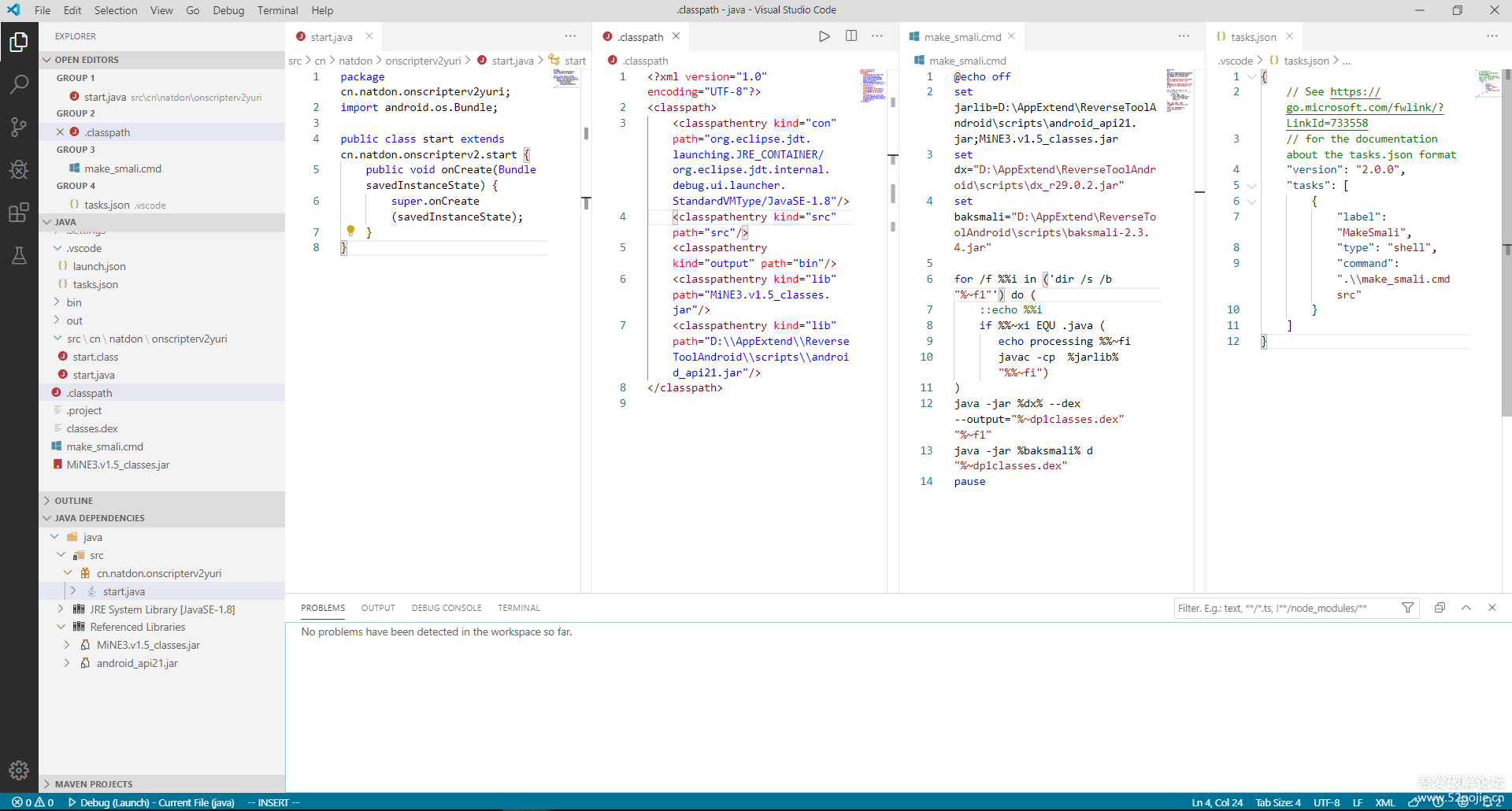Click the start.java editor minimap
Screen dimensions: 1512x811
(x=565, y=79)
